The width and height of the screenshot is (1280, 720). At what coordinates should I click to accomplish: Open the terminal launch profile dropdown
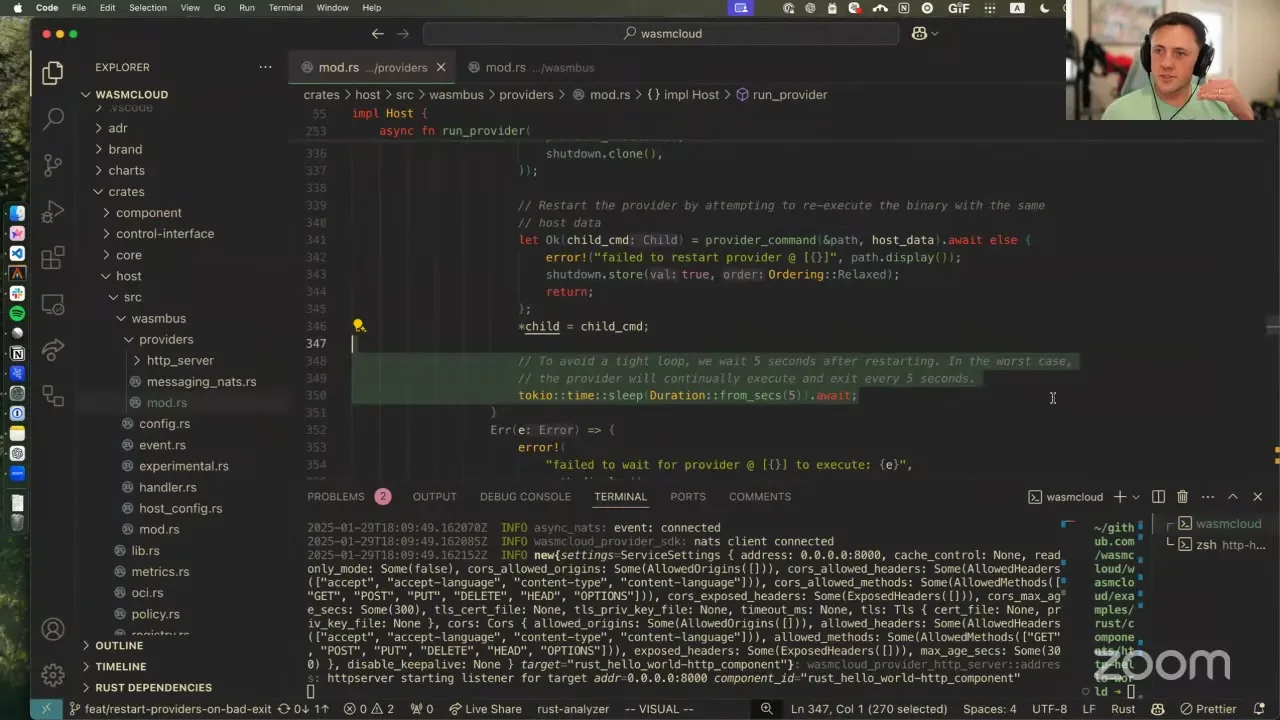1136,497
